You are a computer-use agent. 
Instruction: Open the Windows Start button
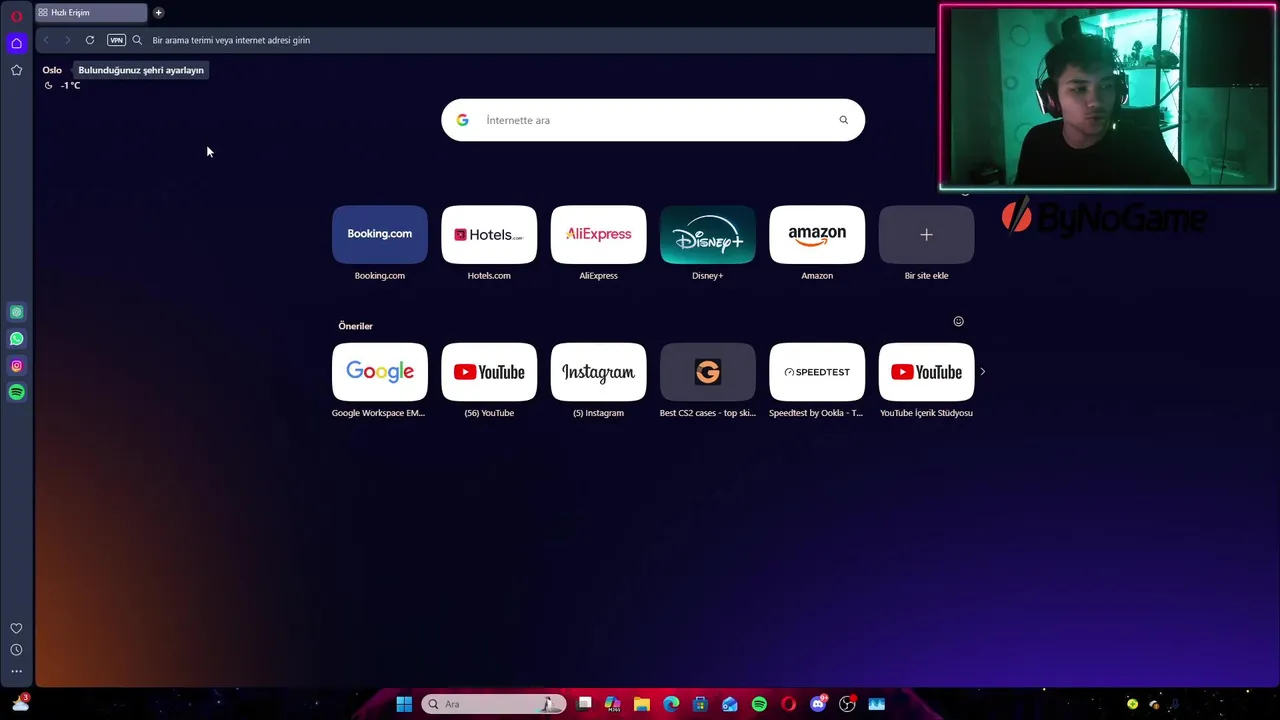[404, 704]
